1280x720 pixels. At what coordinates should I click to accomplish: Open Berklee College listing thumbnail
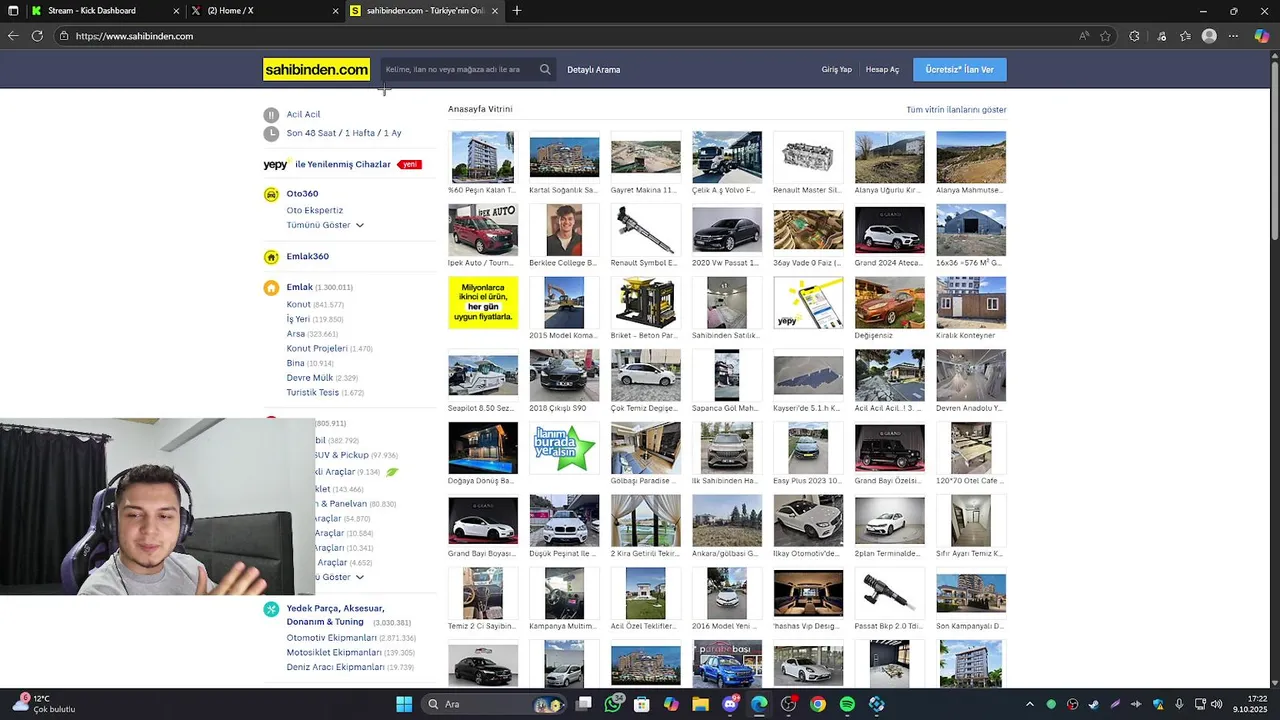click(x=564, y=230)
